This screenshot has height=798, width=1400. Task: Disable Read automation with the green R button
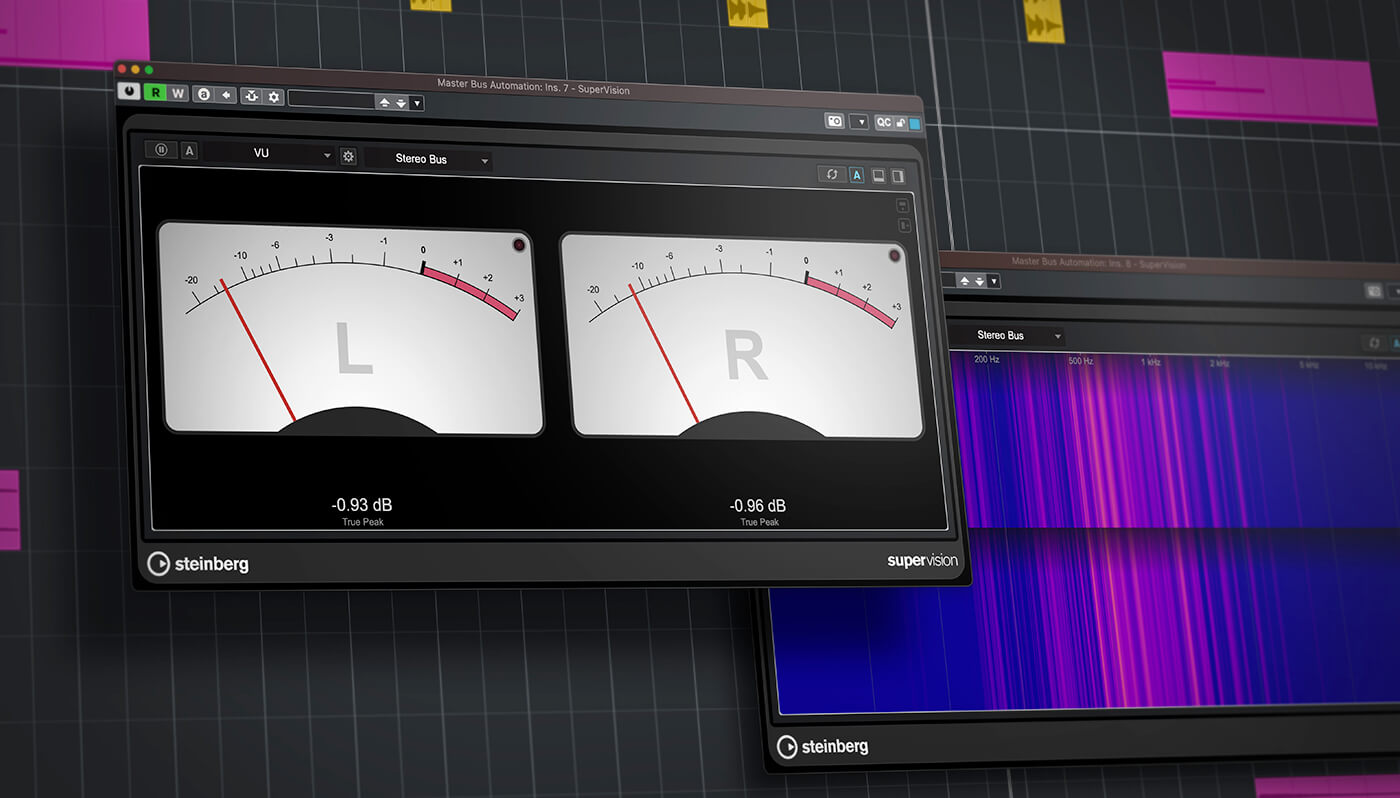click(x=158, y=94)
